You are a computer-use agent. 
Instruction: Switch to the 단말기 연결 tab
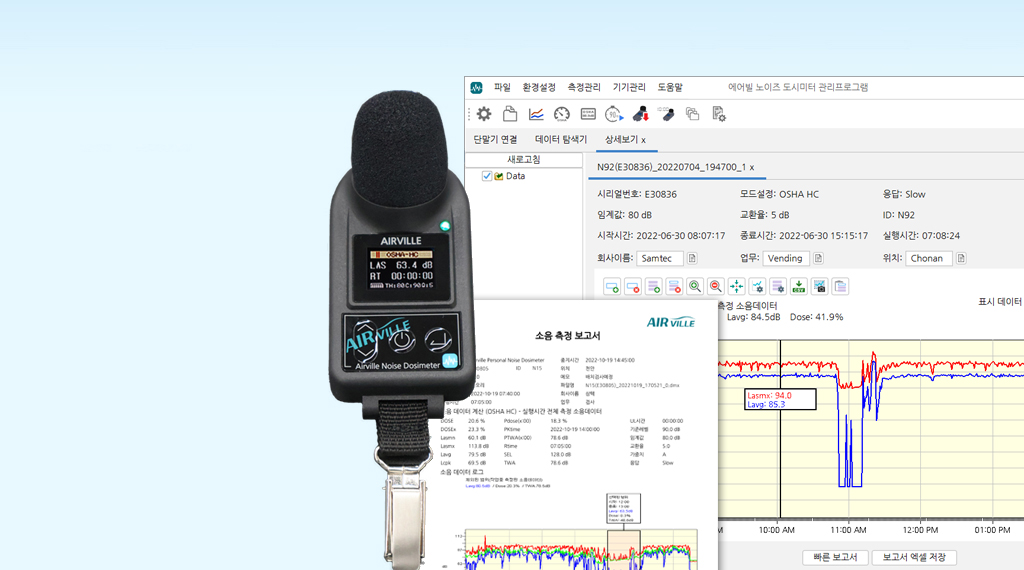click(495, 140)
